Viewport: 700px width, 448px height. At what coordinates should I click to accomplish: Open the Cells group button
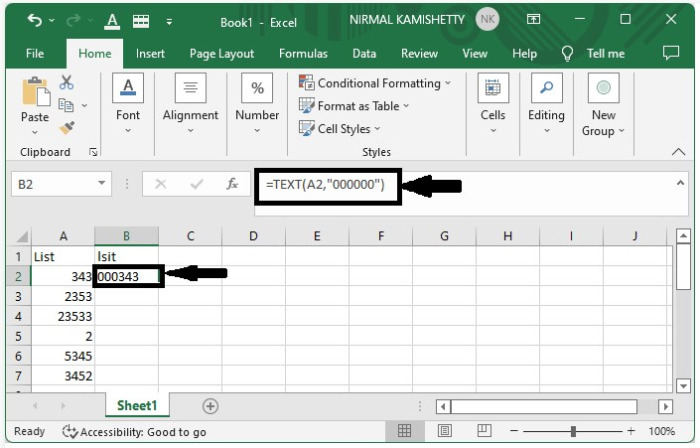(493, 104)
